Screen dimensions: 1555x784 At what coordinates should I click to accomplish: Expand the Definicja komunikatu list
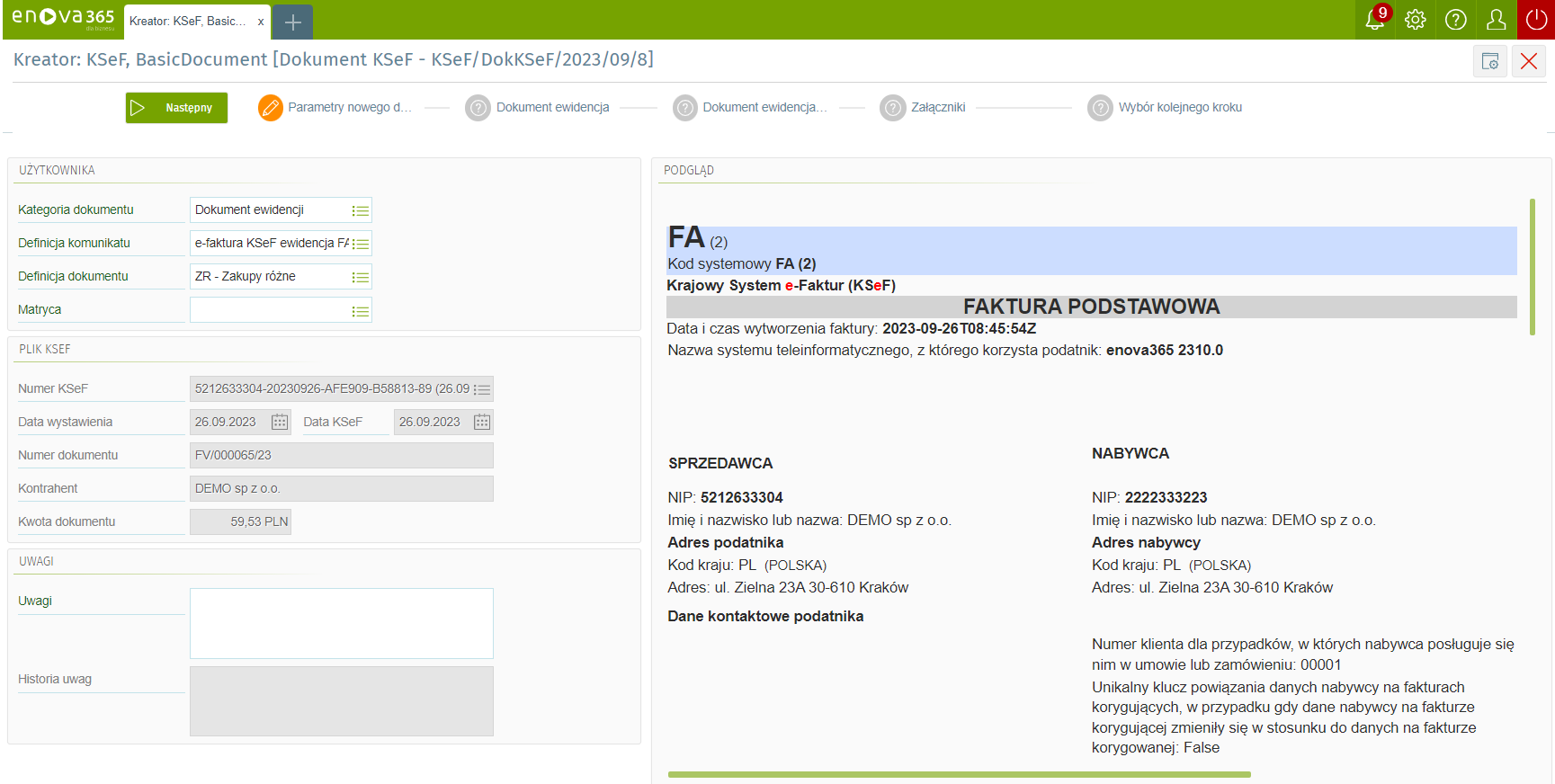[x=360, y=244]
